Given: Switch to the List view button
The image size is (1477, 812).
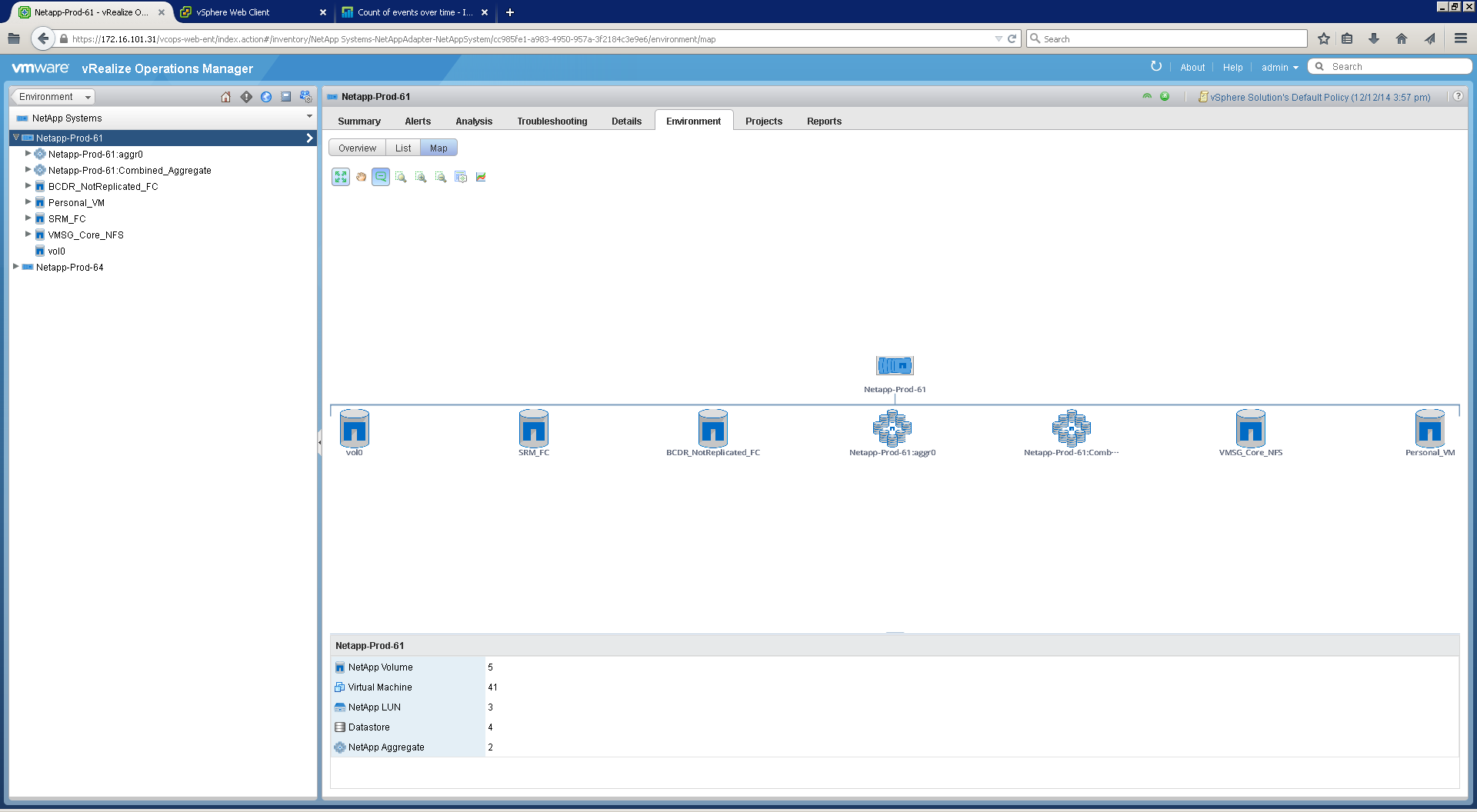Looking at the screenshot, I should (403, 147).
